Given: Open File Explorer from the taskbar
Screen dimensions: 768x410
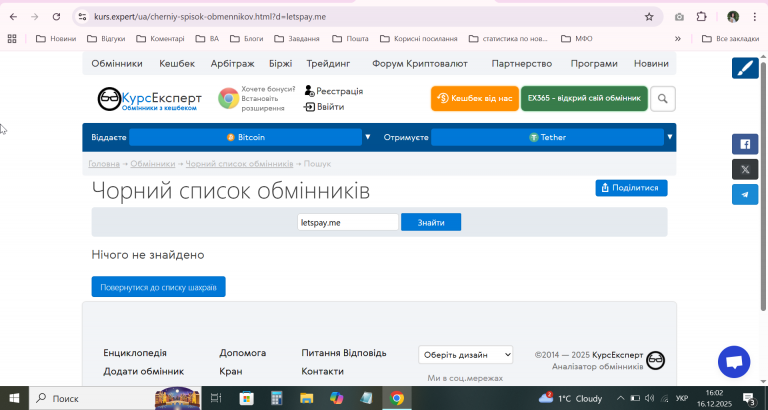Looking at the screenshot, I should (306, 398).
